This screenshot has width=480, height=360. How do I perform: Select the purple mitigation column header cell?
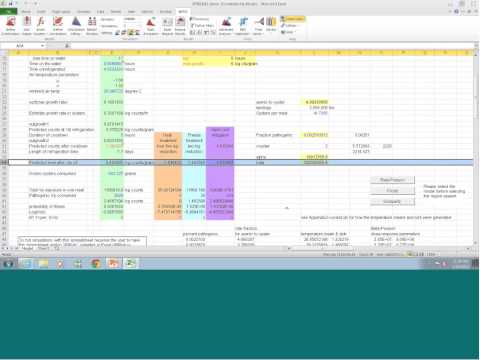coord(220,132)
